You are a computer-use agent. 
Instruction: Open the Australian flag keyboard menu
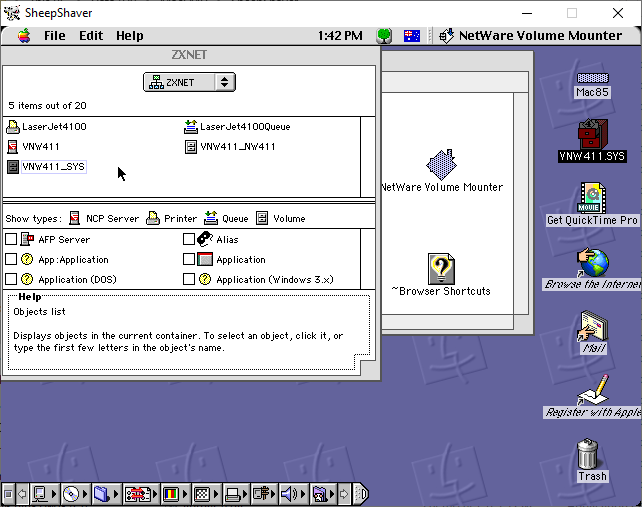[x=411, y=36]
